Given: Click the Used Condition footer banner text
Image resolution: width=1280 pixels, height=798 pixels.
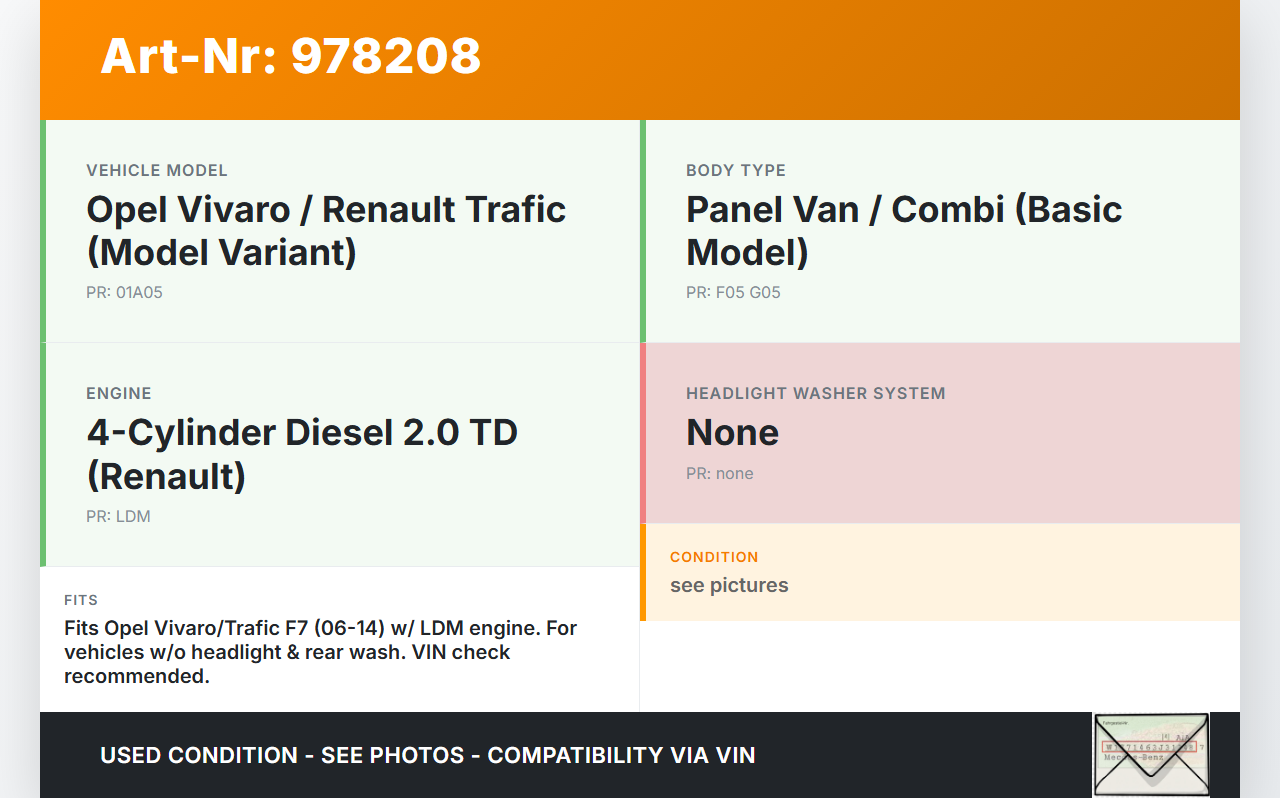Looking at the screenshot, I should click(x=428, y=756).
